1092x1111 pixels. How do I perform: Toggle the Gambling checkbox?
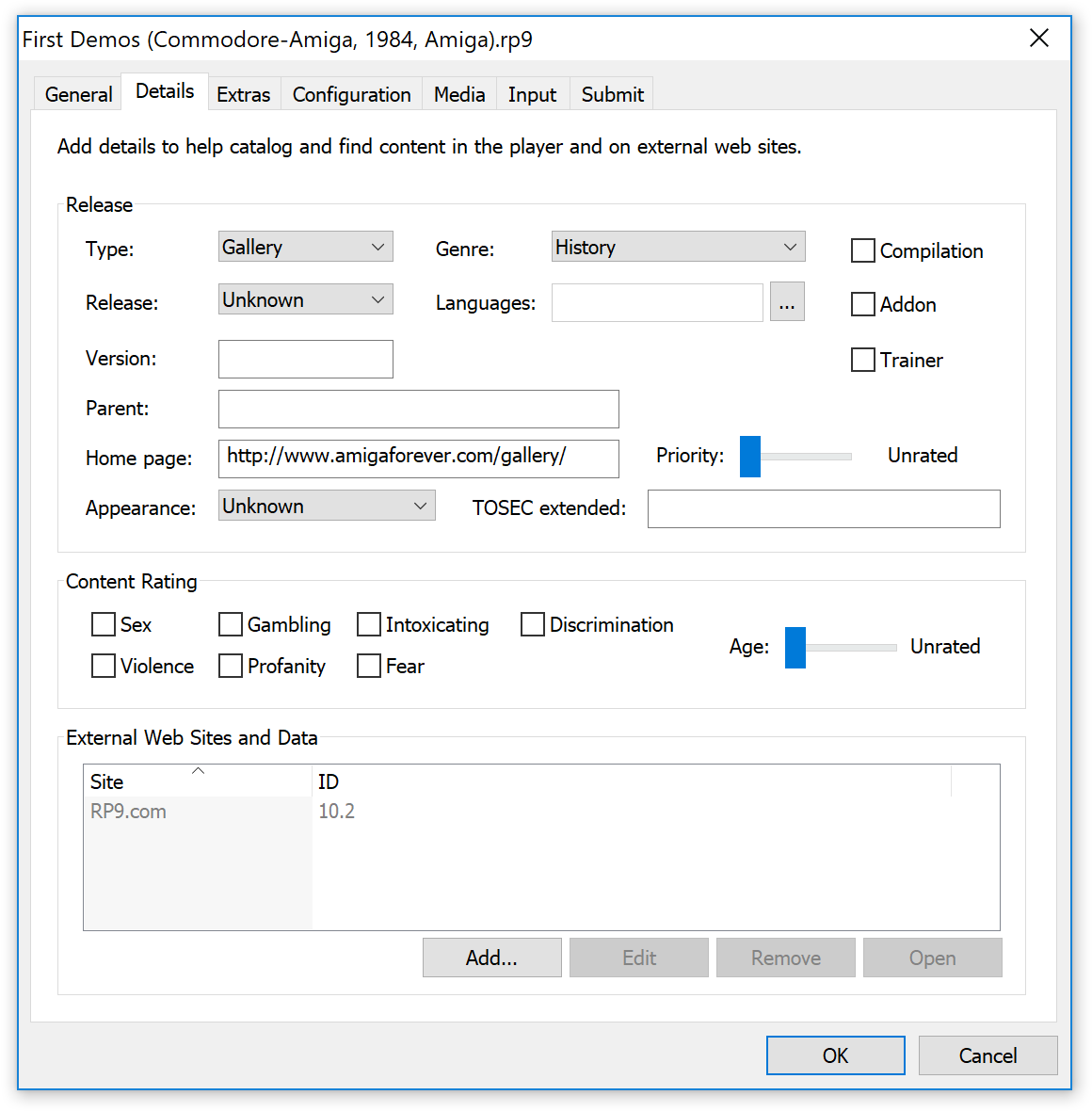coord(231,624)
